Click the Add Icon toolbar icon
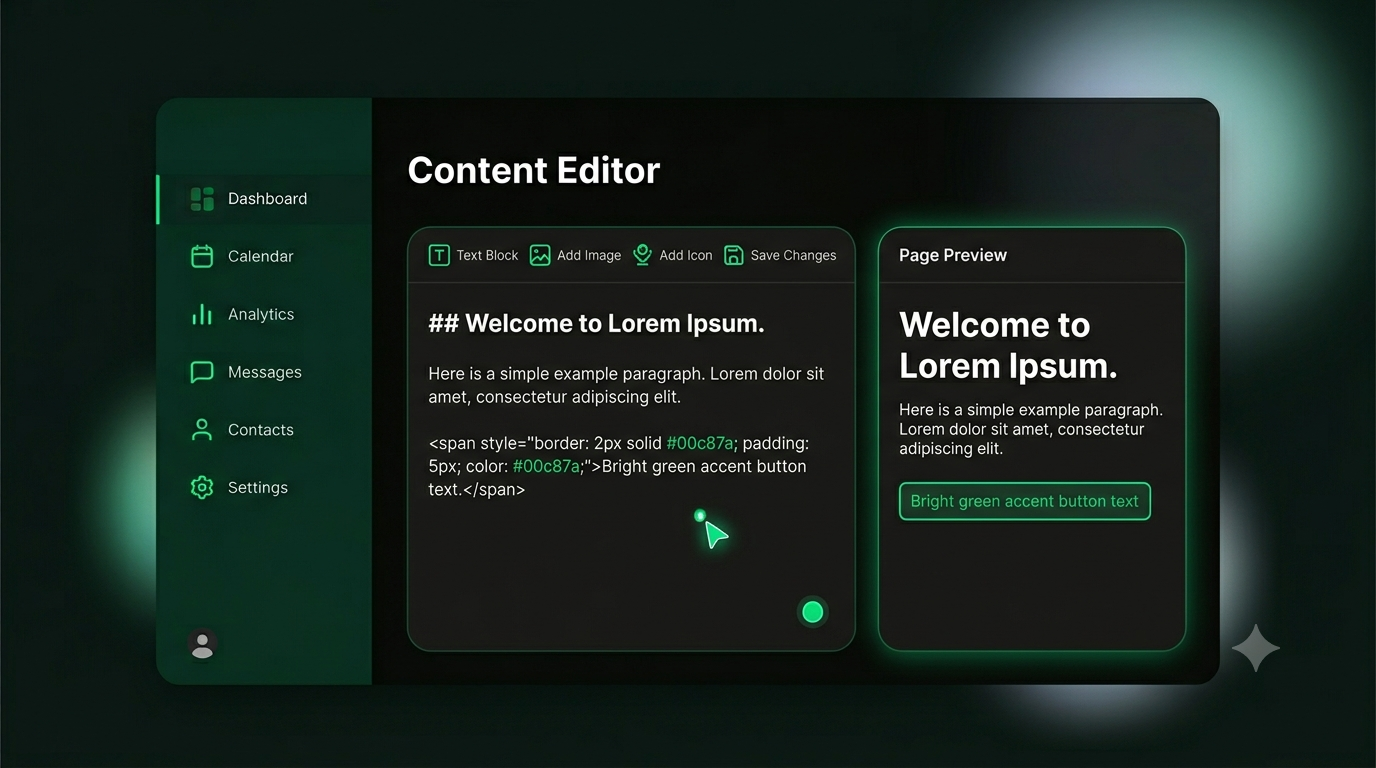 click(x=642, y=255)
